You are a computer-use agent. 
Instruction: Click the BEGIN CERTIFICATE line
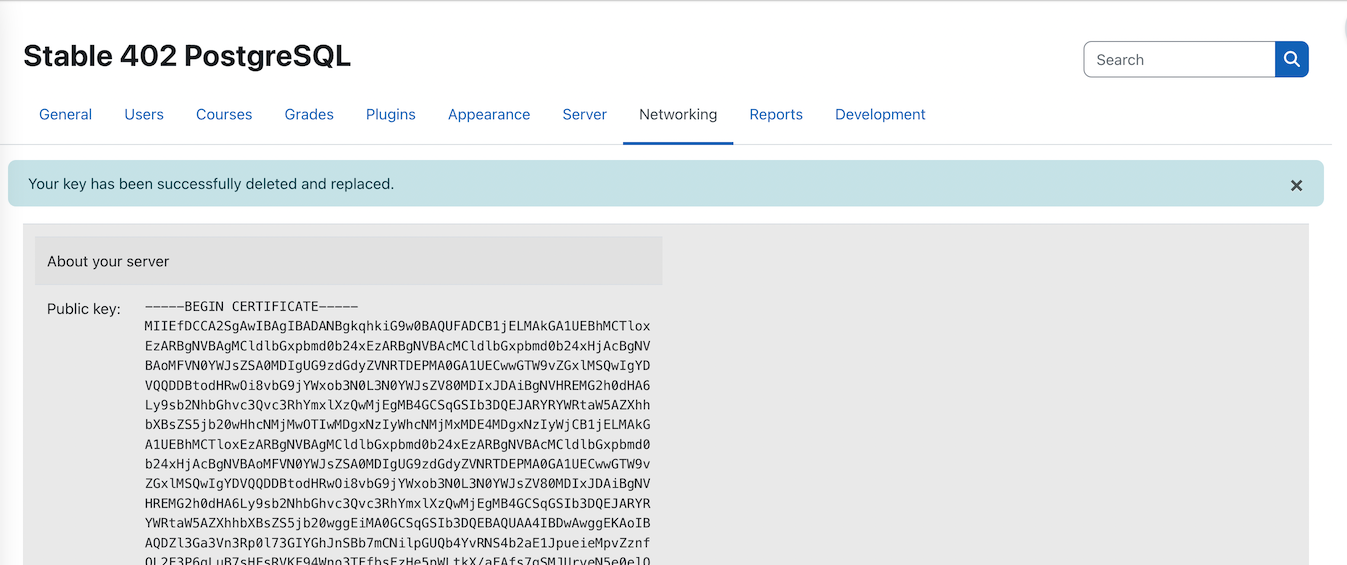[x=251, y=307]
